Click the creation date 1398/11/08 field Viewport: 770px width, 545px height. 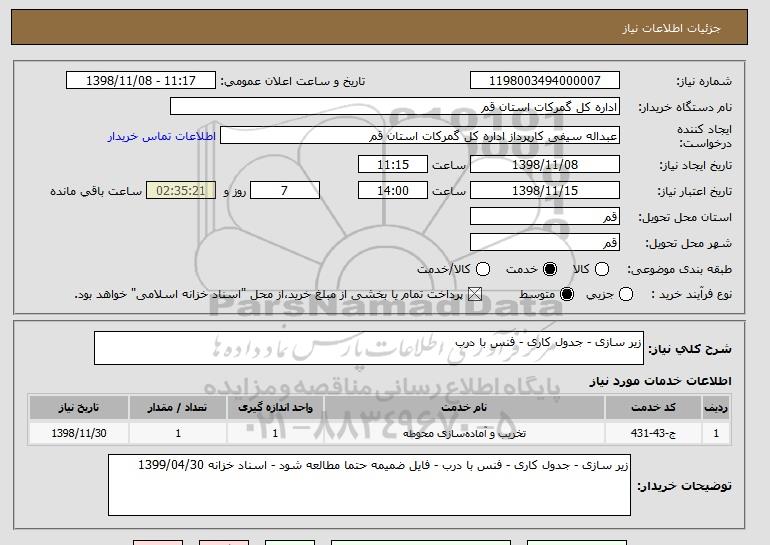pos(545,164)
